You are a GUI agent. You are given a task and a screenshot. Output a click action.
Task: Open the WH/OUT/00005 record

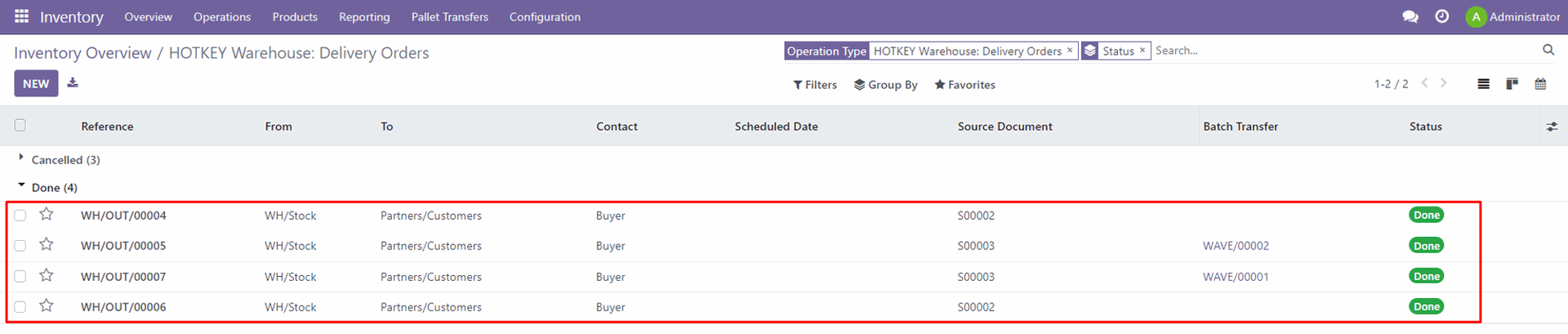[123, 246]
